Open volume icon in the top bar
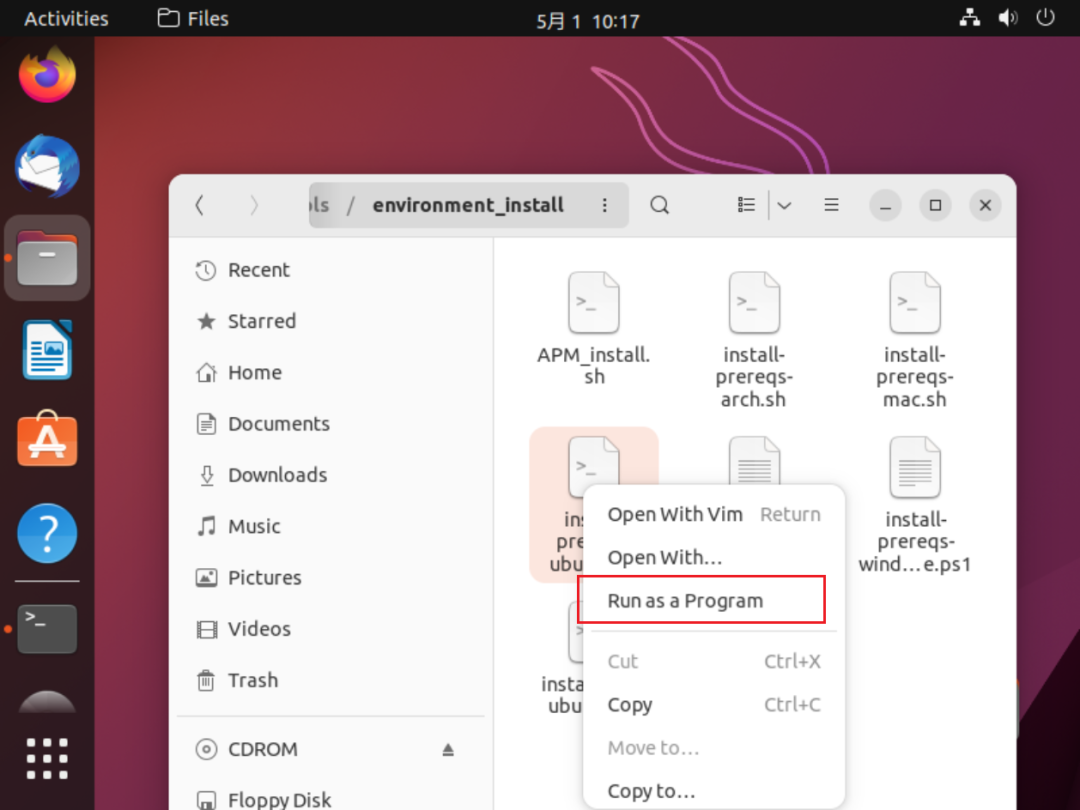Image resolution: width=1080 pixels, height=810 pixels. [1008, 18]
